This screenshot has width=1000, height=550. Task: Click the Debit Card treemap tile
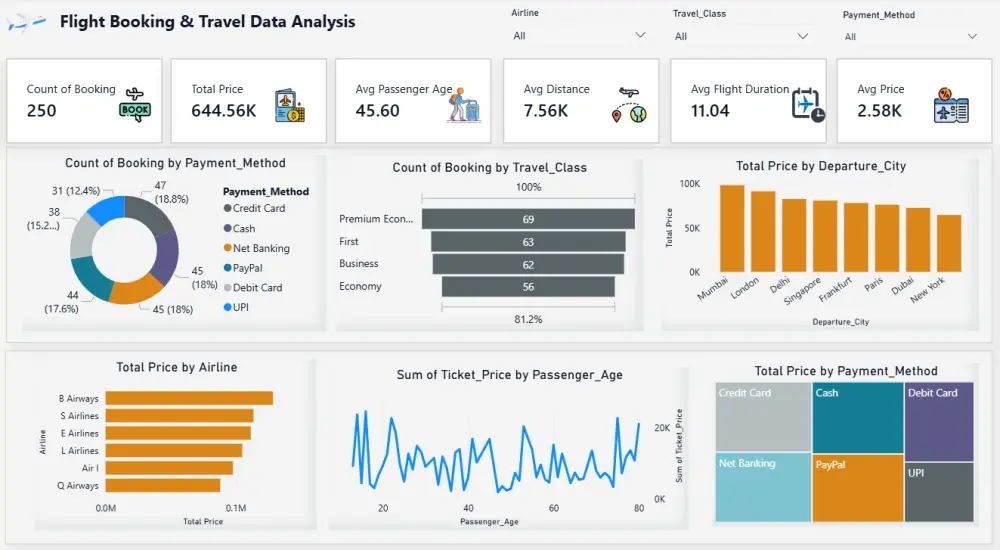click(939, 422)
